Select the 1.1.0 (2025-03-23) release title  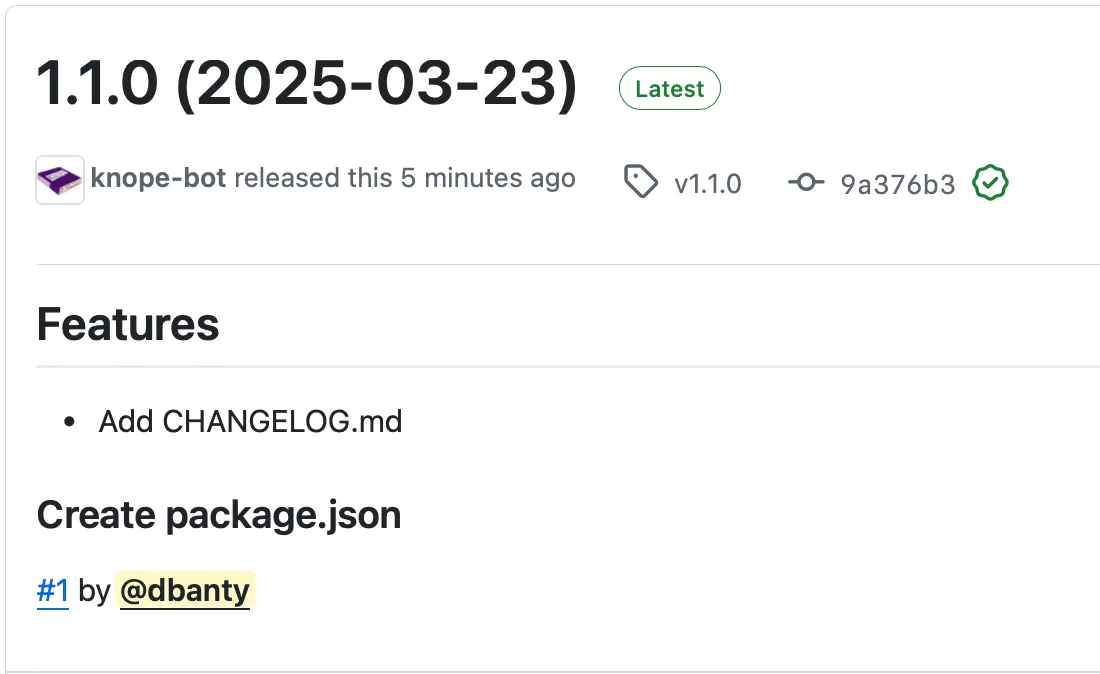coord(306,85)
